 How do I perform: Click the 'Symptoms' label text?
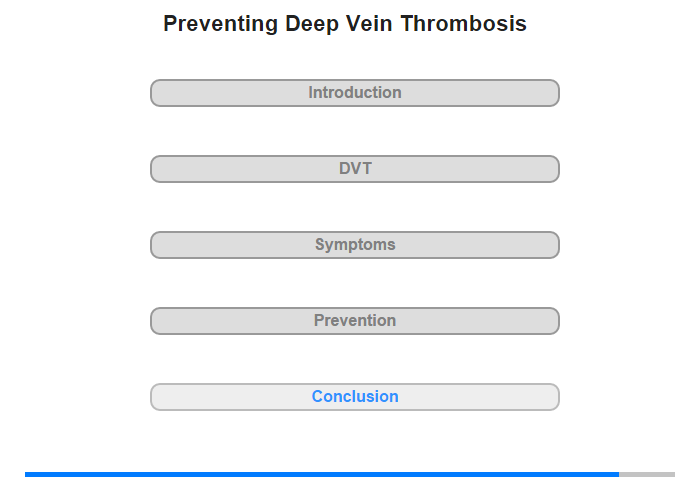point(355,245)
